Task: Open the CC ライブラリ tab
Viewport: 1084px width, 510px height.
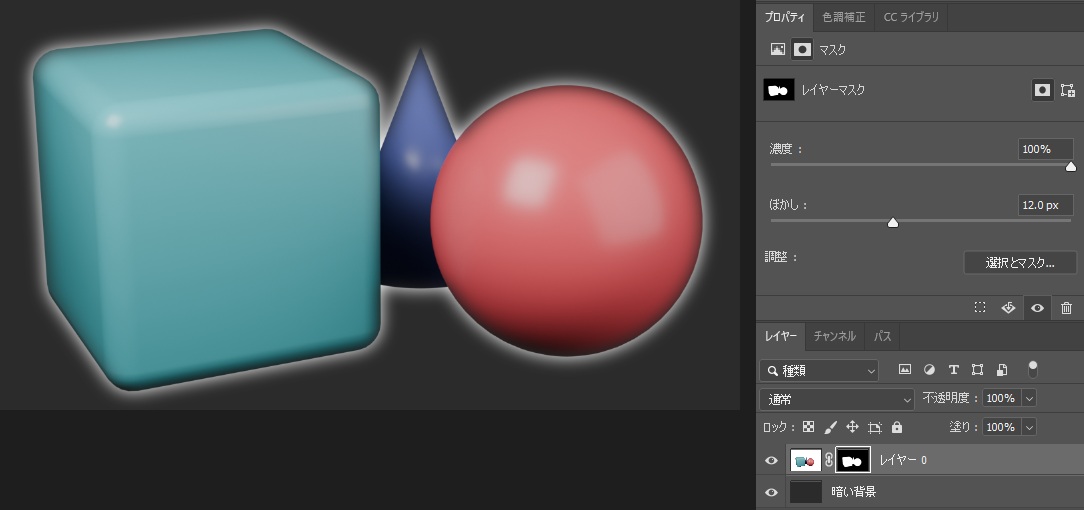Action: [911, 17]
